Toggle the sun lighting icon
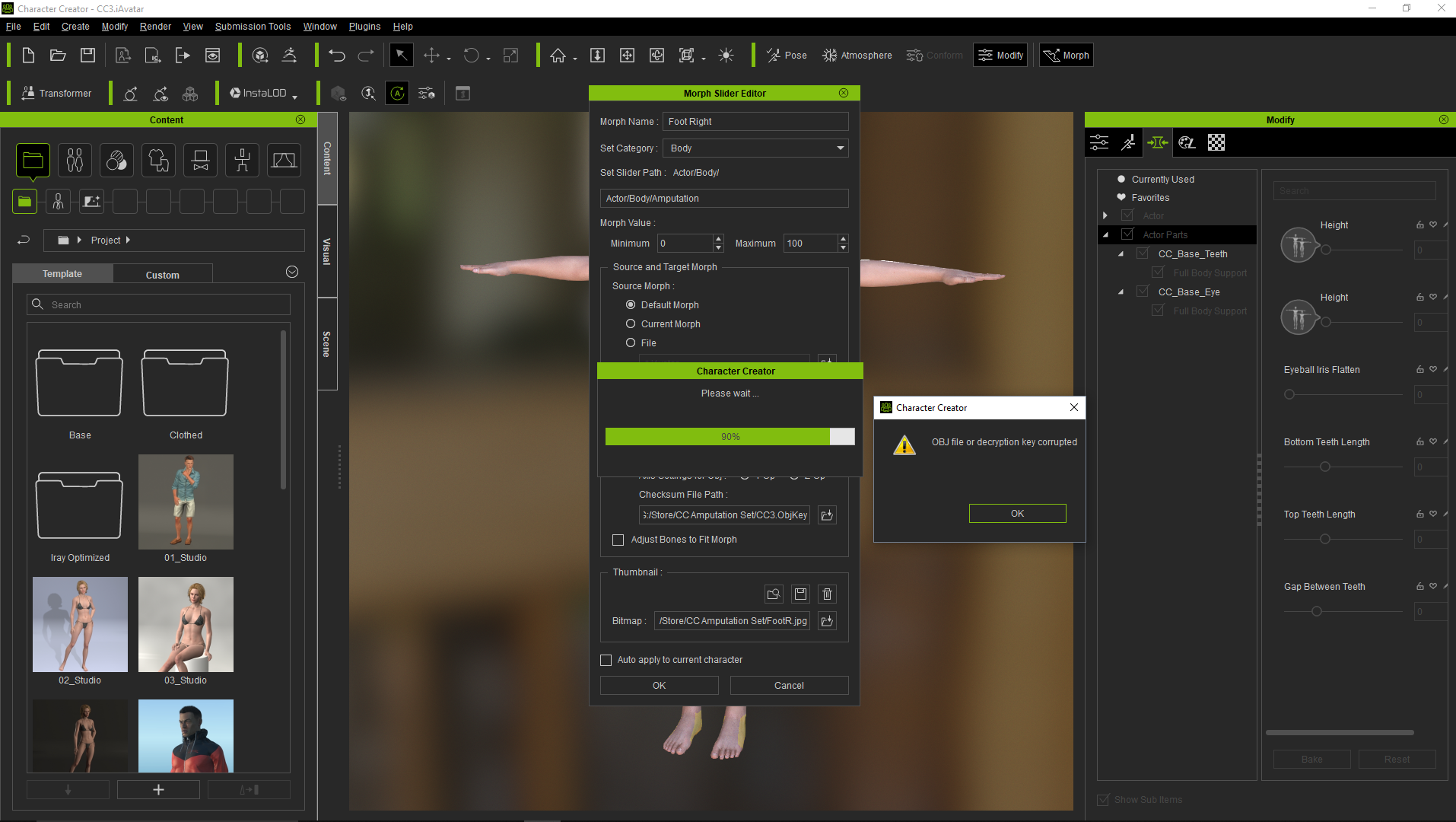The image size is (1456, 822). click(726, 56)
